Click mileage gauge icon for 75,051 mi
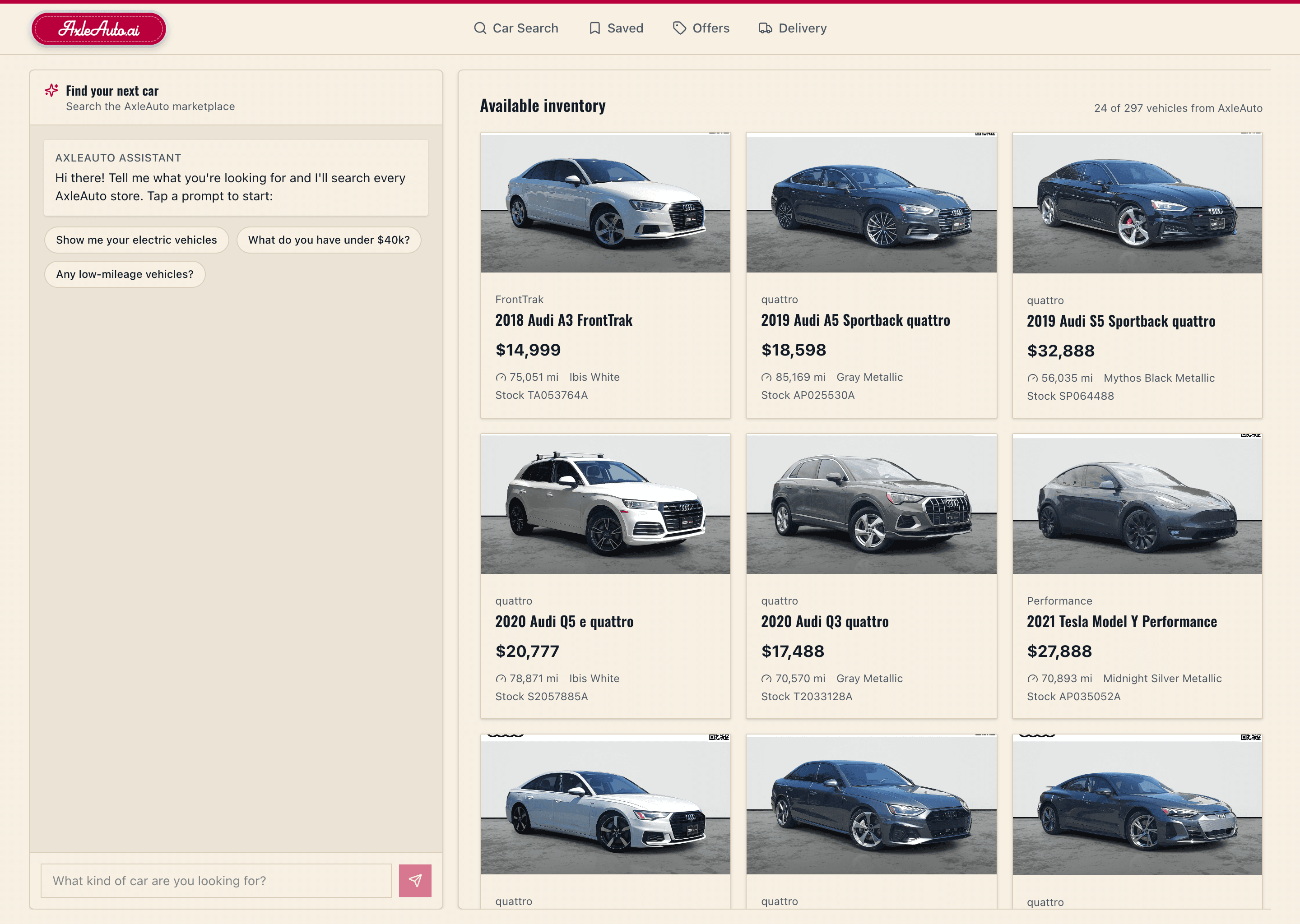Viewport: 1300px width, 924px height. (x=501, y=377)
